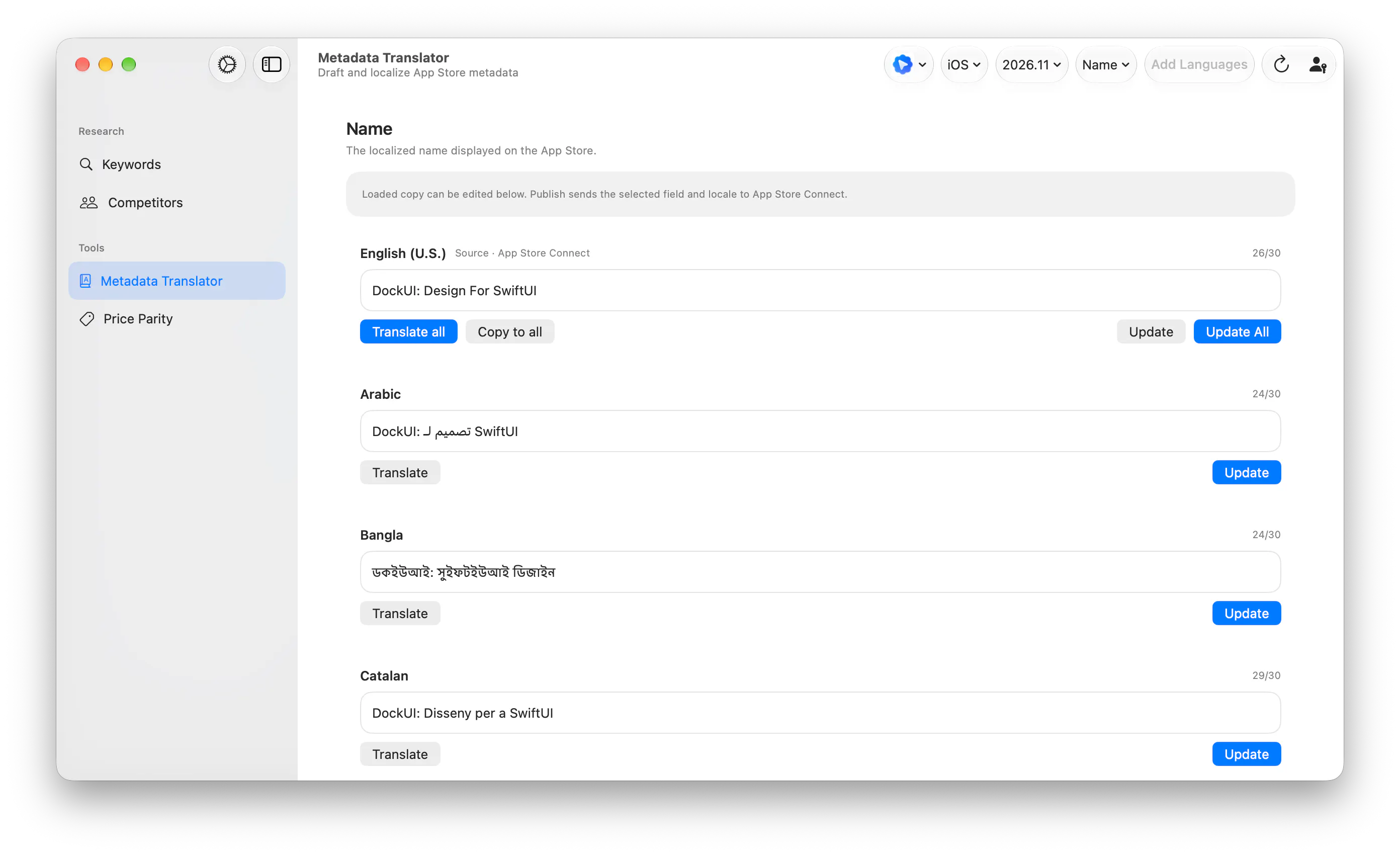Click the Metadata Translator sidebar icon

pos(85,281)
